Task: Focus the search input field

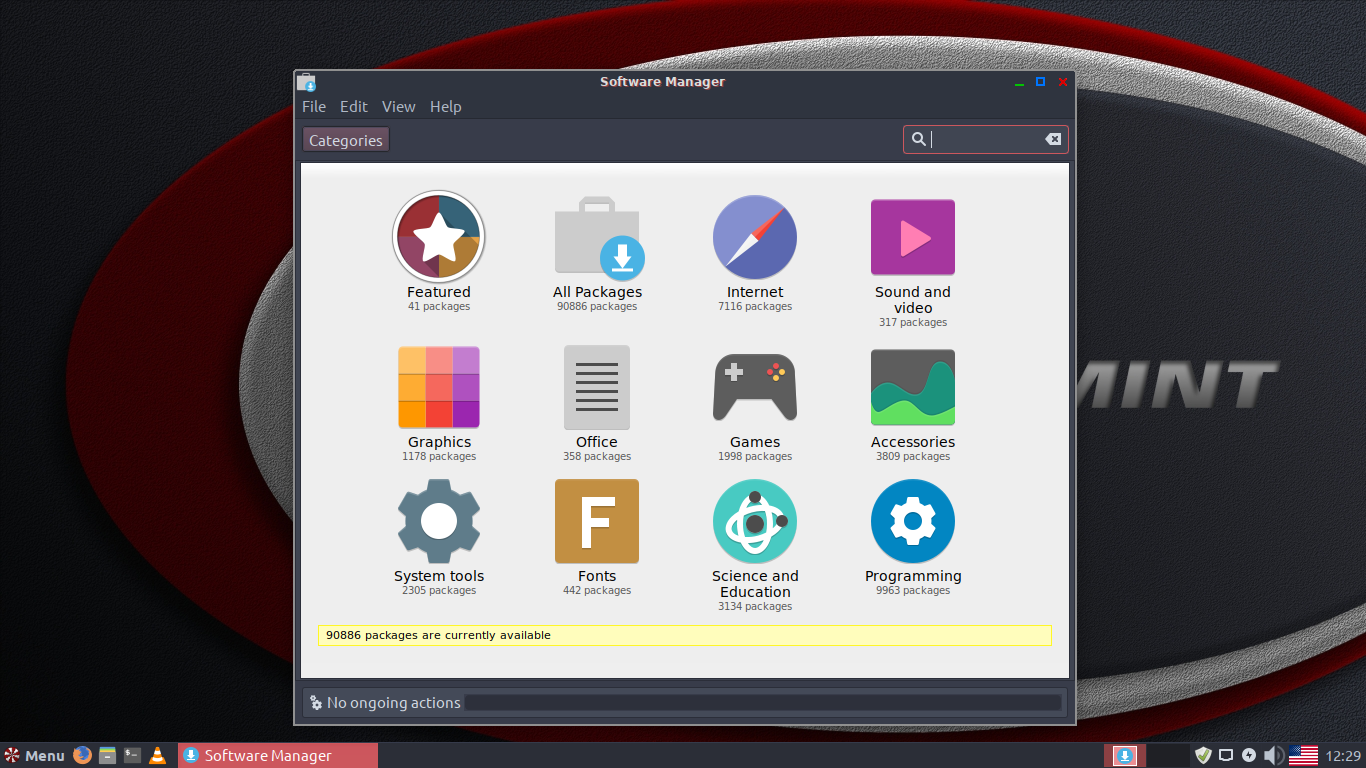Action: 986,140
